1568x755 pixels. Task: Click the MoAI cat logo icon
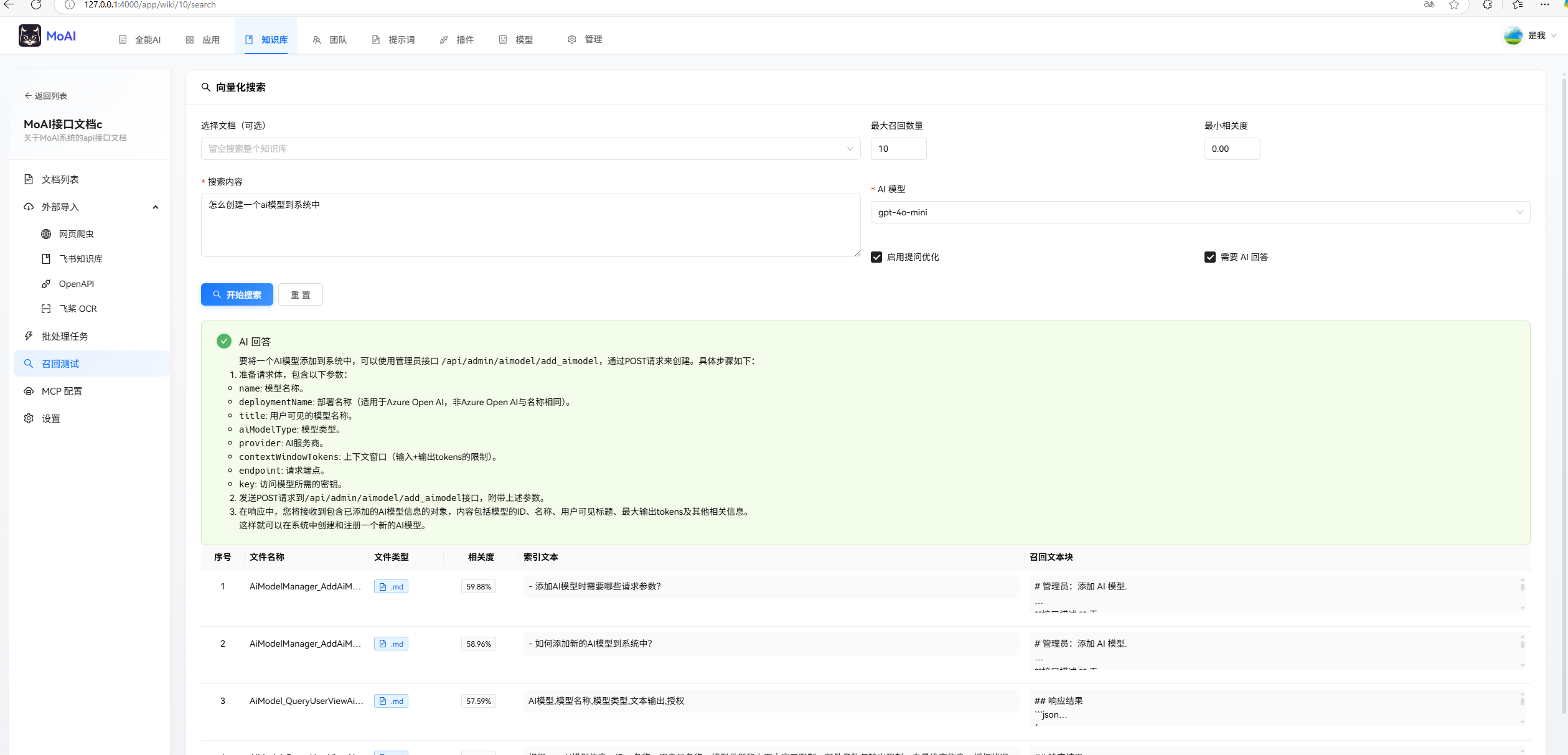(29, 36)
